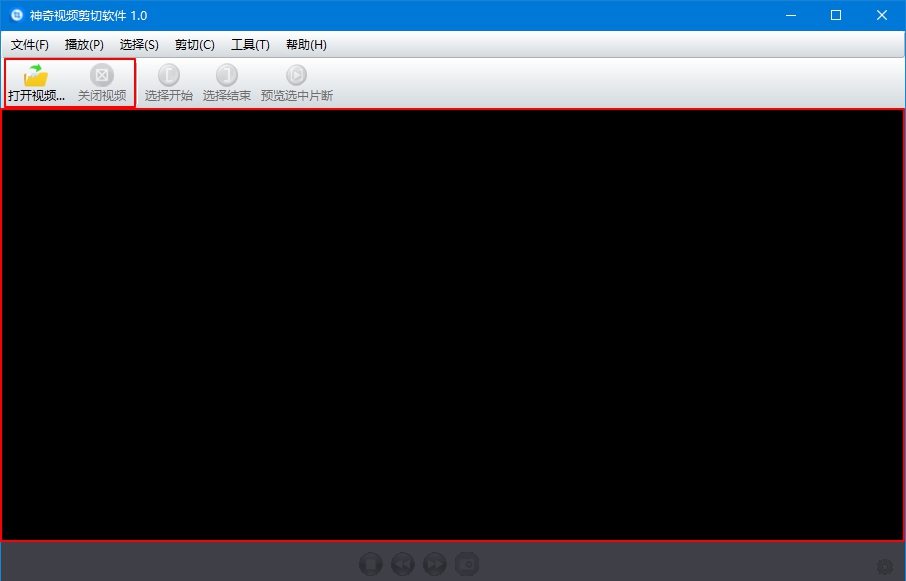Open the 工具(T) menu
906x581 pixels.
tap(248, 44)
